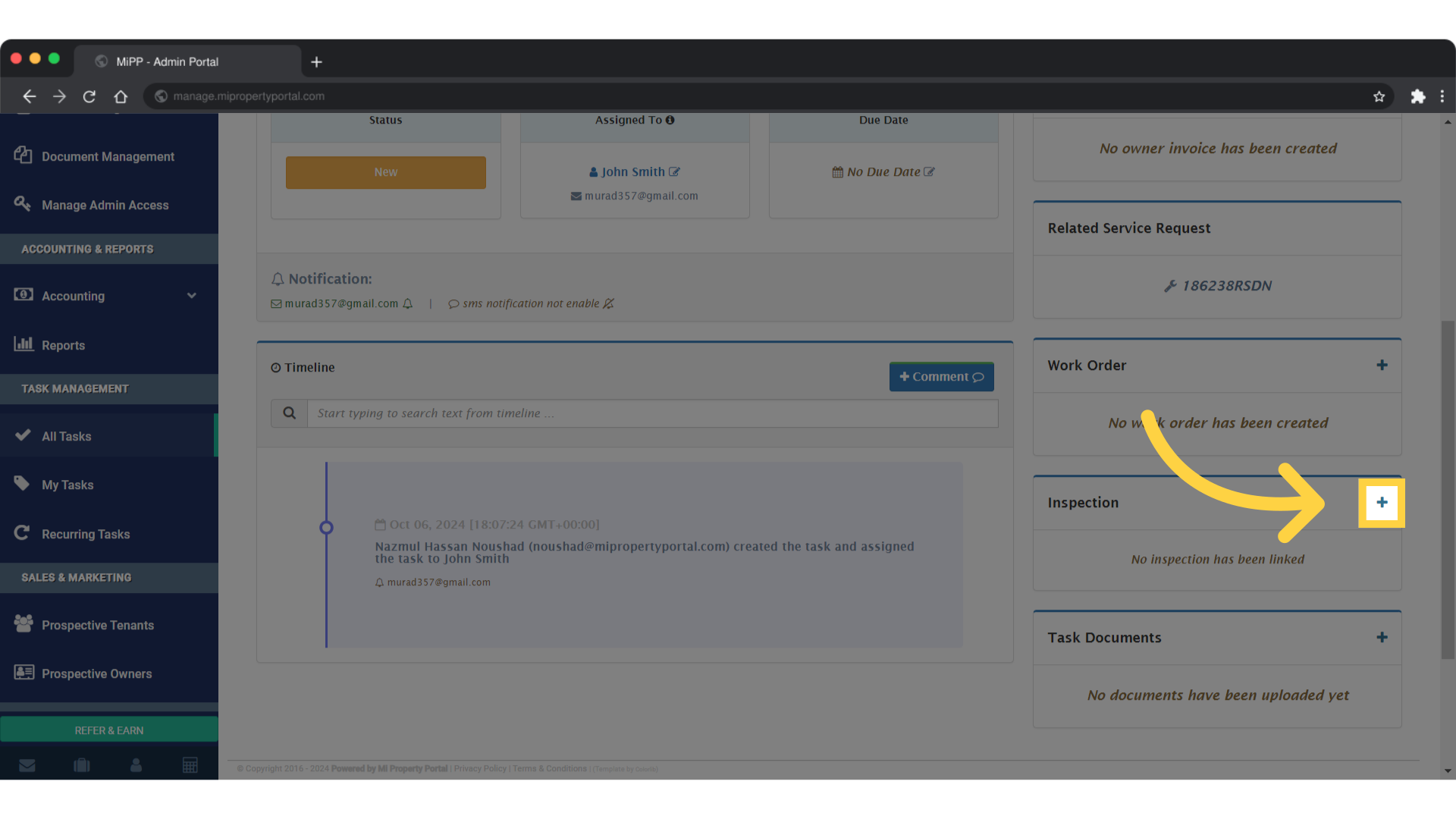Image resolution: width=1456 pixels, height=819 pixels.
Task: Select Recurring Tasks in Task Management
Action: 86,534
